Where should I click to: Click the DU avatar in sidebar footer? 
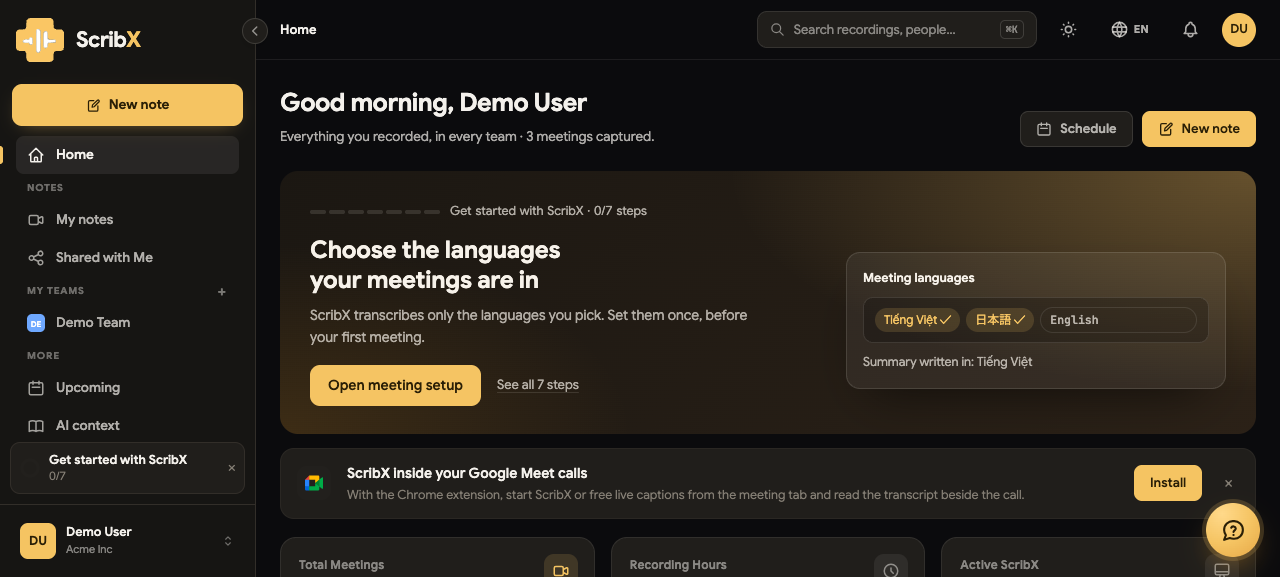coord(38,541)
